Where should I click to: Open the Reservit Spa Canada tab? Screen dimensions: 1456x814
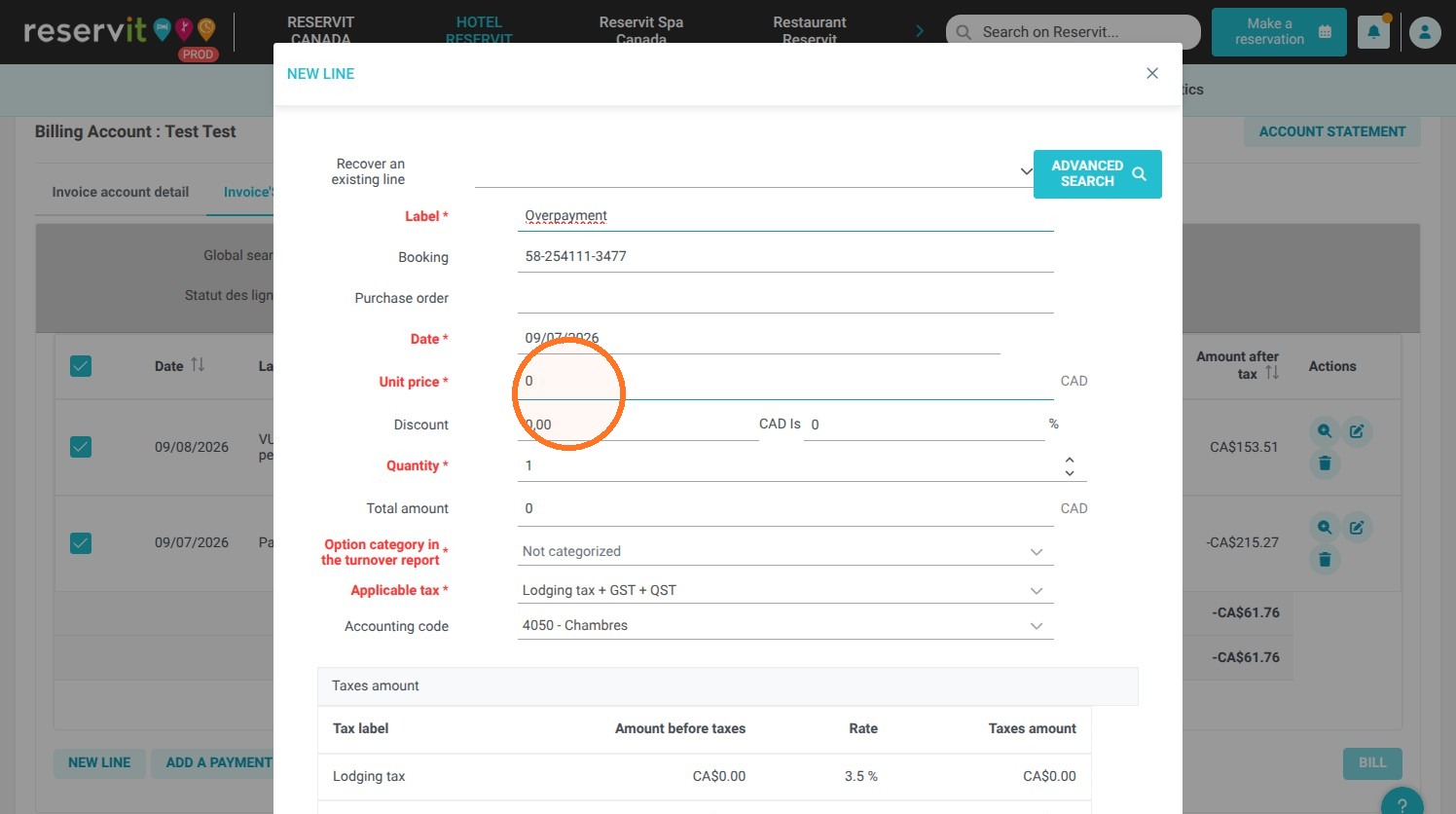pos(641,31)
